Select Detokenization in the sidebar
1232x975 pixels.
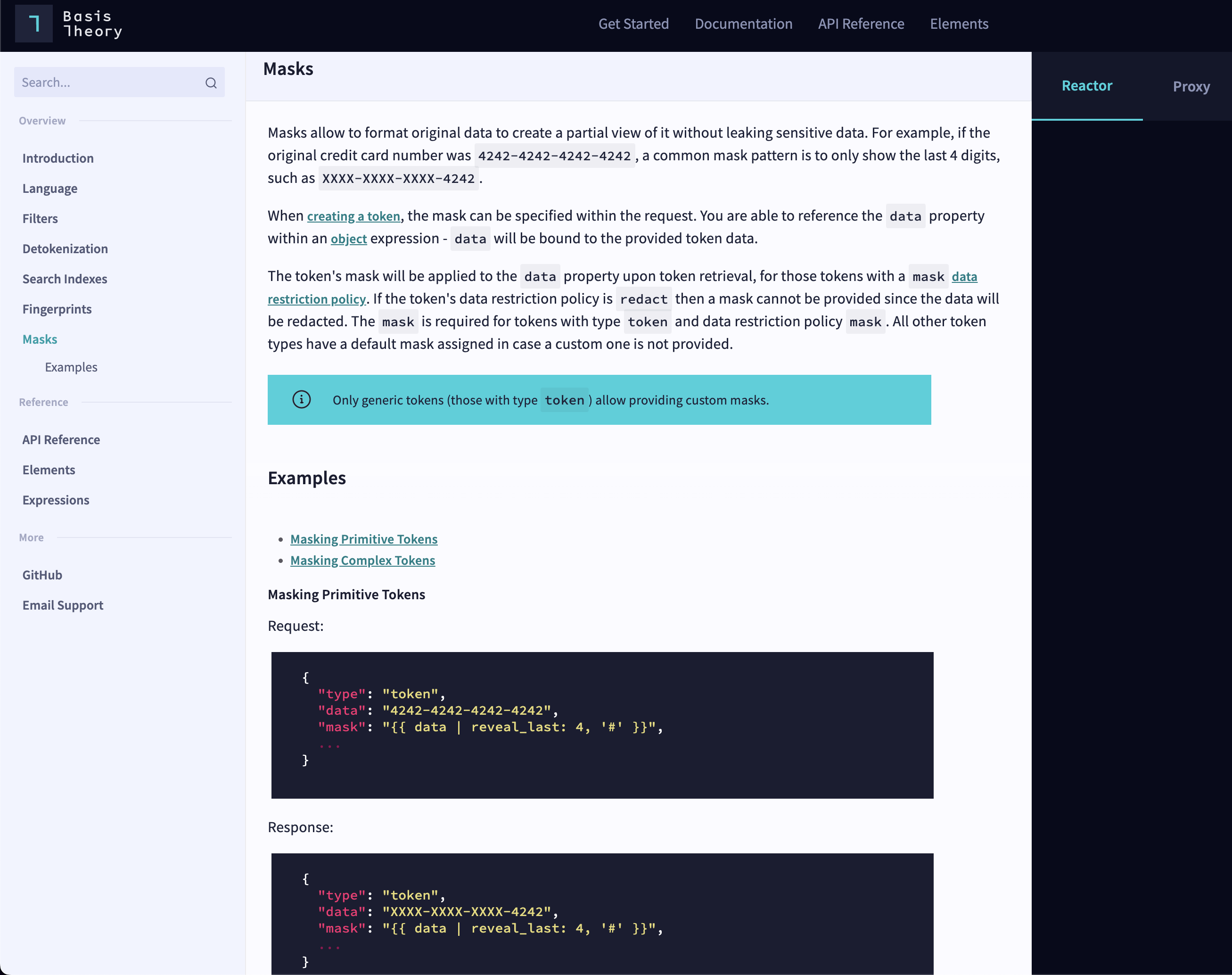(65, 248)
